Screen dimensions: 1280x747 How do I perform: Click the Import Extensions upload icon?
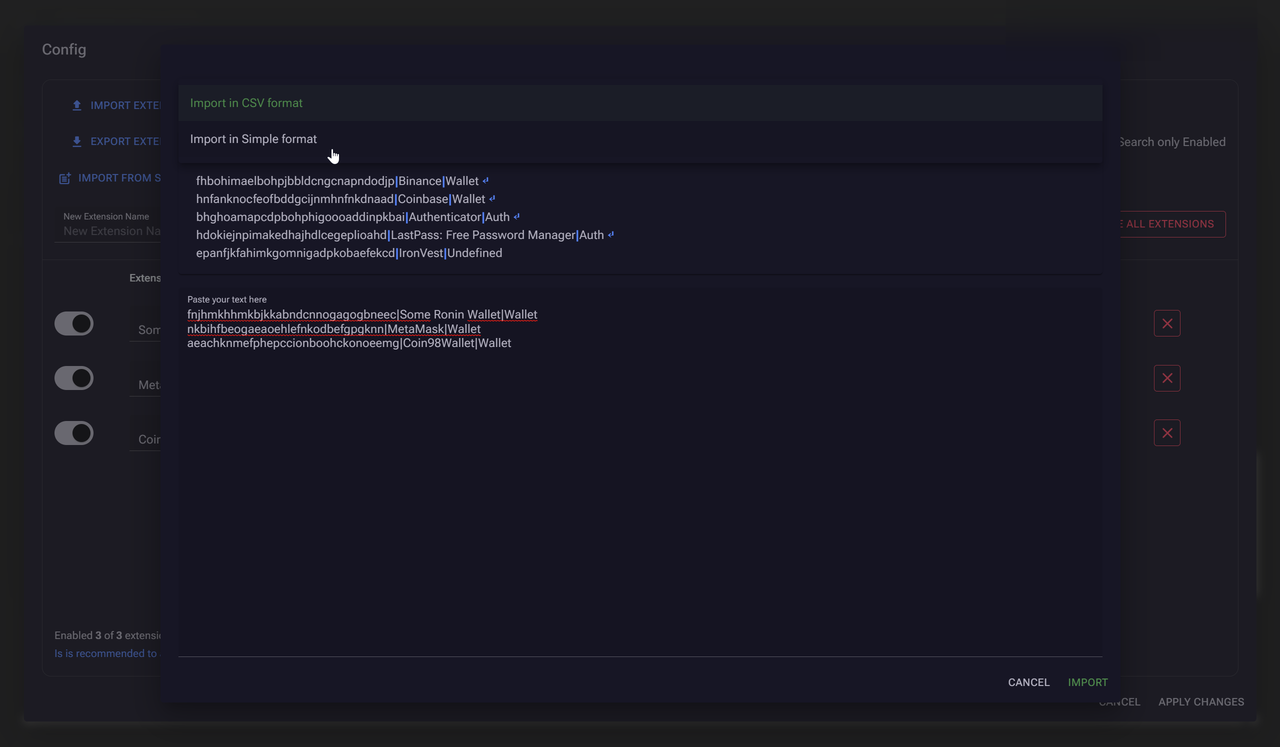[77, 106]
